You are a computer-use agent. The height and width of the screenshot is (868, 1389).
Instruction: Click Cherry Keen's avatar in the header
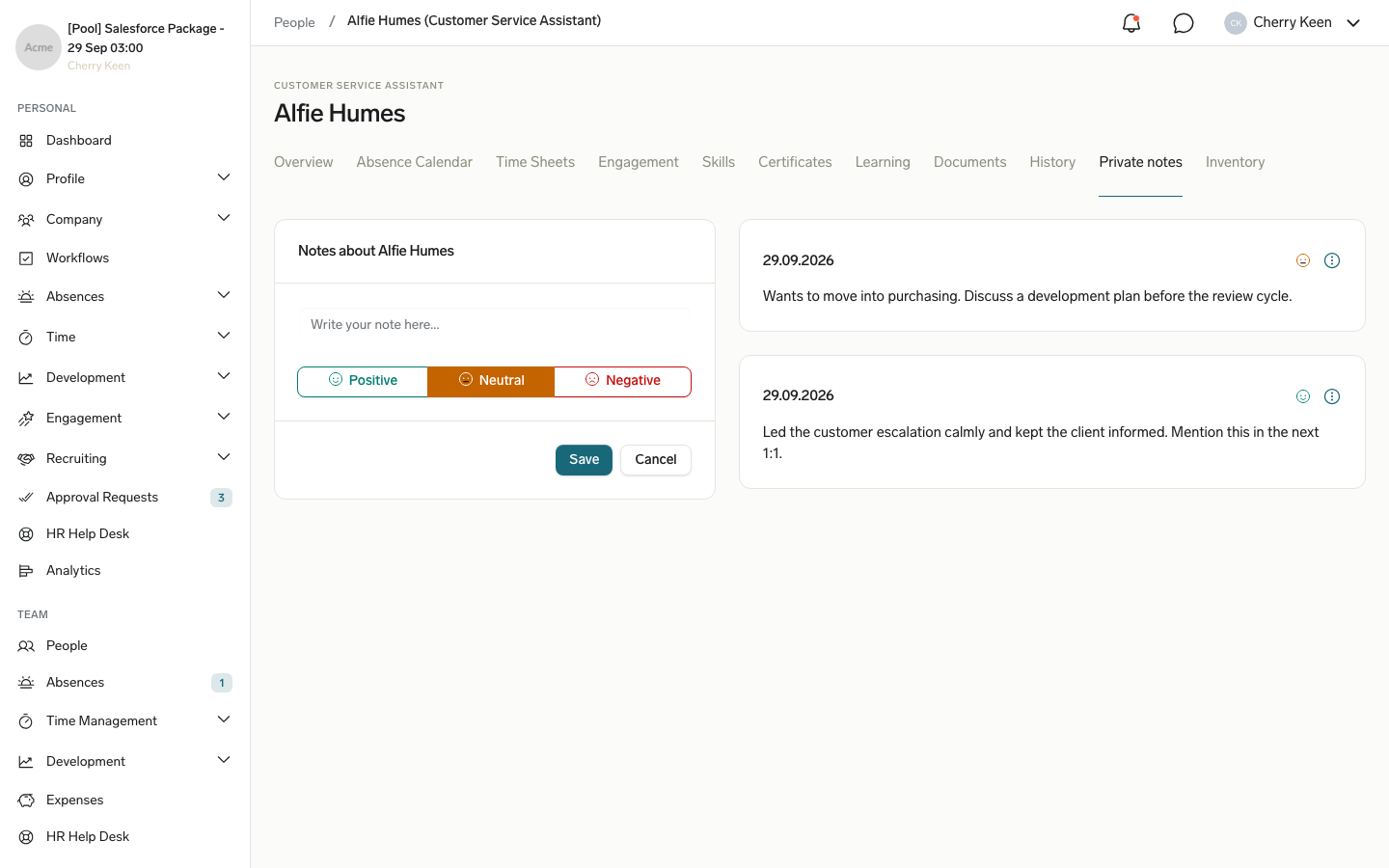pyautogui.click(x=1236, y=23)
